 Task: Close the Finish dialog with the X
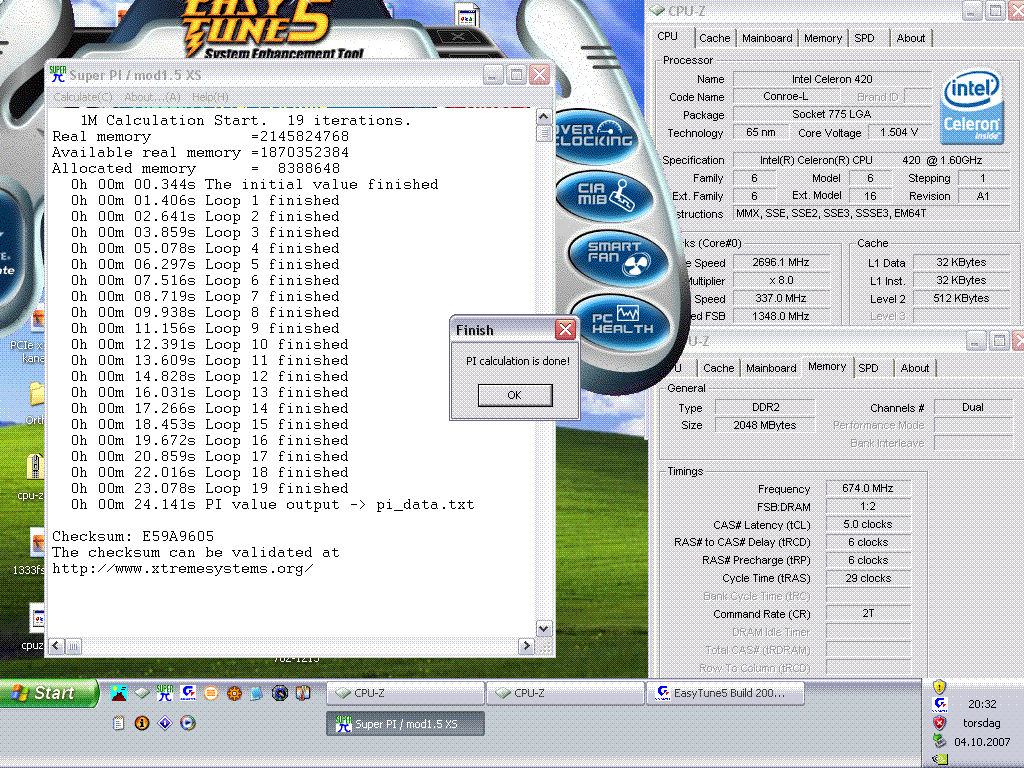click(565, 330)
